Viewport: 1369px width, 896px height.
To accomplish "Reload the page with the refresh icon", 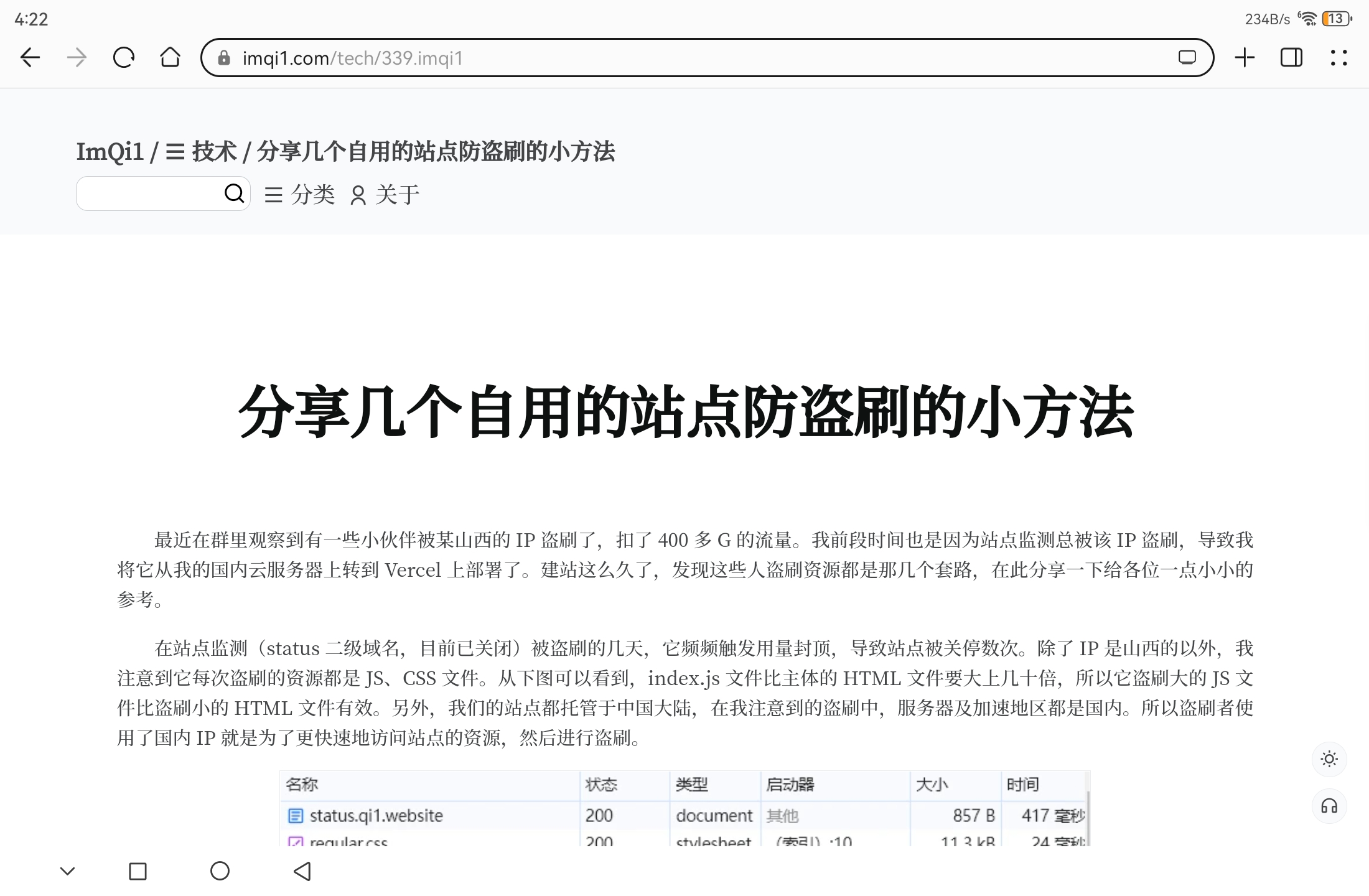I will pos(123,58).
